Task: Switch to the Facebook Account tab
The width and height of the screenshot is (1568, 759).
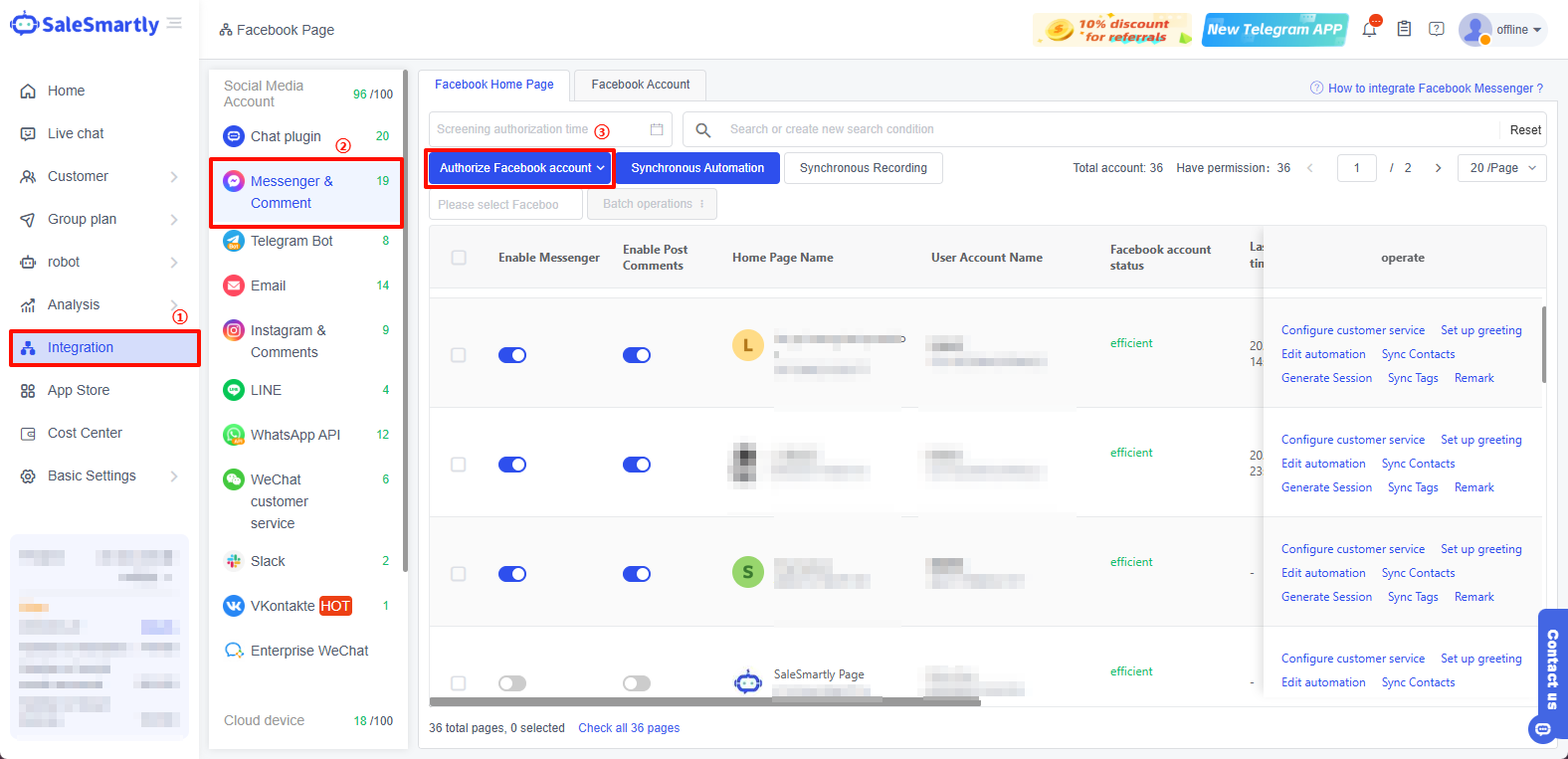Action: [640, 85]
